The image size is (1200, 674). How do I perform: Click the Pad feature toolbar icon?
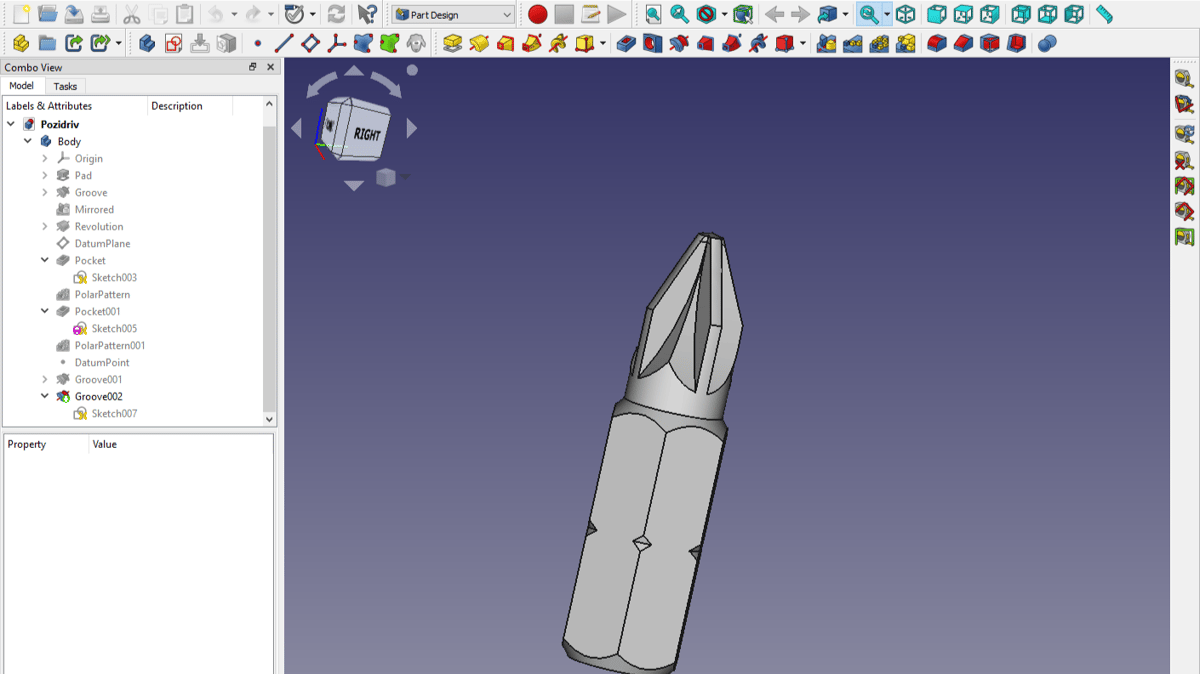[x=452, y=44]
